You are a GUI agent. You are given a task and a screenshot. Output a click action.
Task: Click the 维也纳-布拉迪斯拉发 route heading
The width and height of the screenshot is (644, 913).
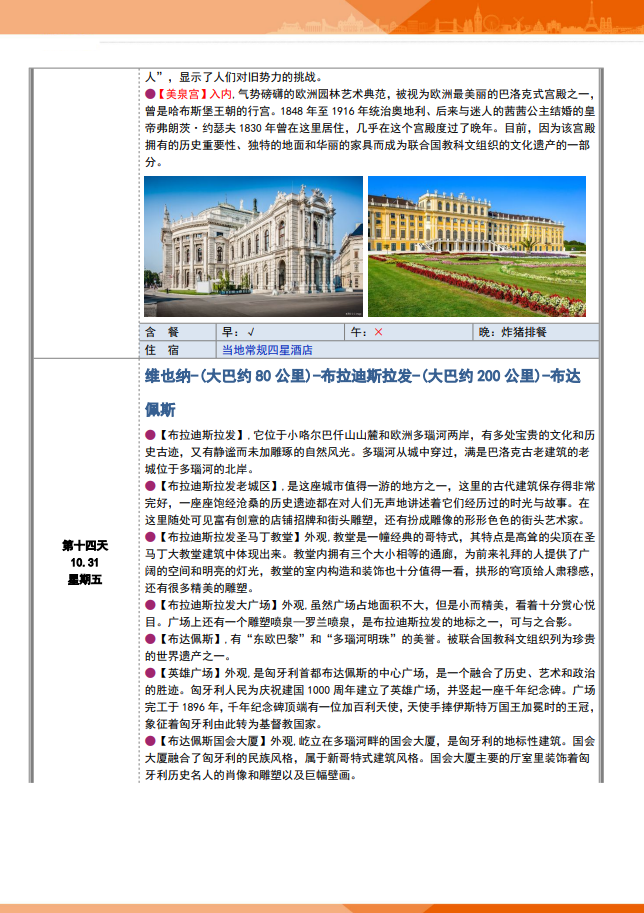(x=363, y=377)
